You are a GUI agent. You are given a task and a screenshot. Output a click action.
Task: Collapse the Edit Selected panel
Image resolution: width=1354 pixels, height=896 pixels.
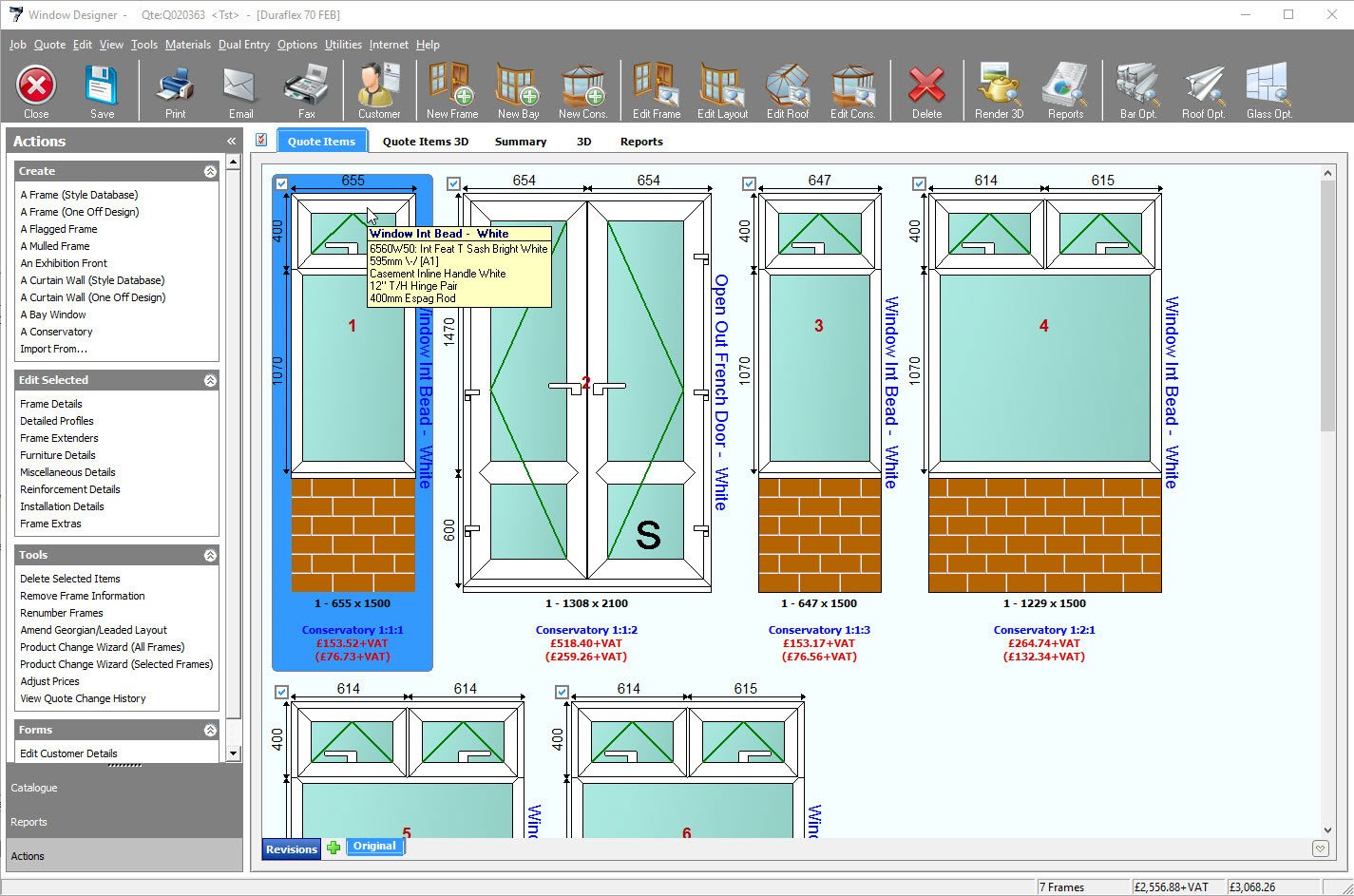click(x=211, y=379)
